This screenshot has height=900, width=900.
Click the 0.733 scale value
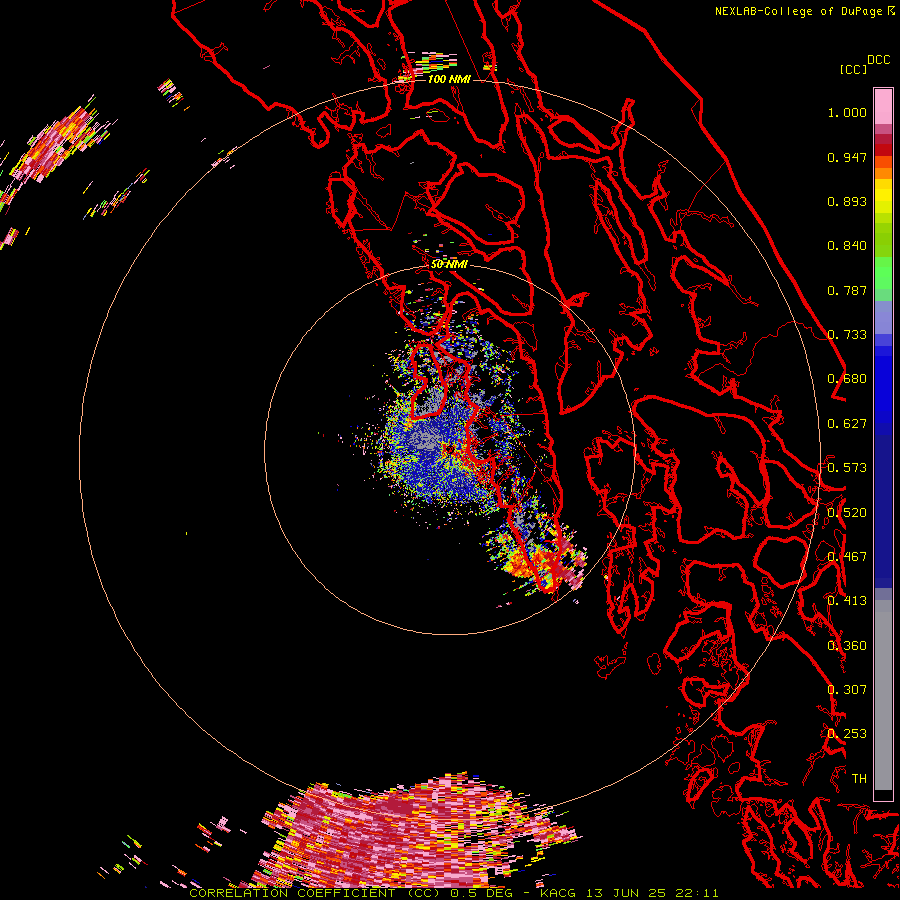click(847, 335)
